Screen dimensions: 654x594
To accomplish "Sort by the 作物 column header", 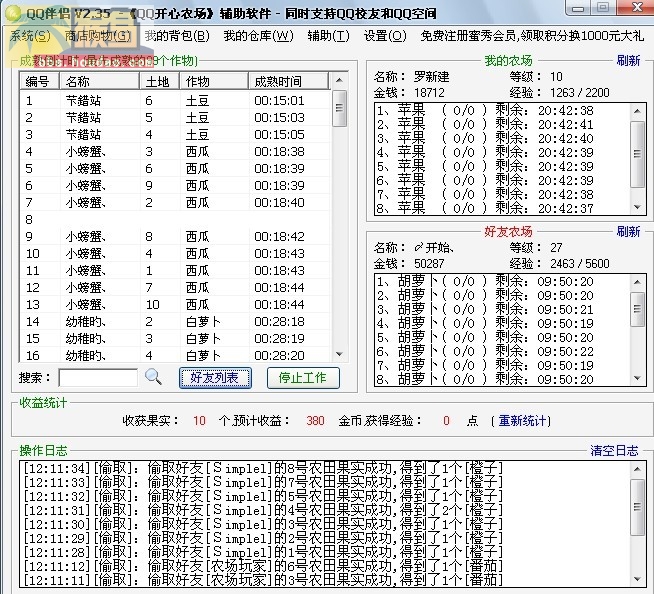I will [214, 81].
